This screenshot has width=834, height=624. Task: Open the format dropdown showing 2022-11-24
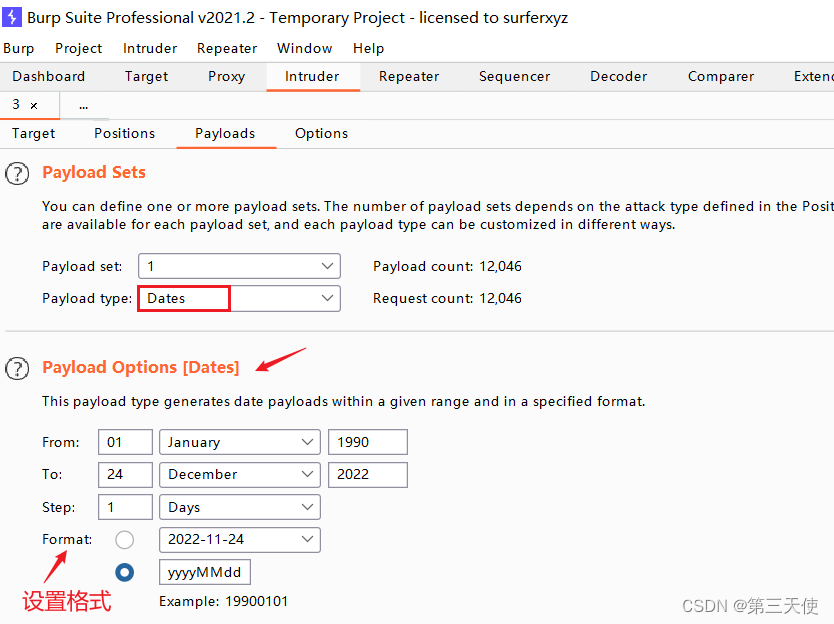coord(240,539)
